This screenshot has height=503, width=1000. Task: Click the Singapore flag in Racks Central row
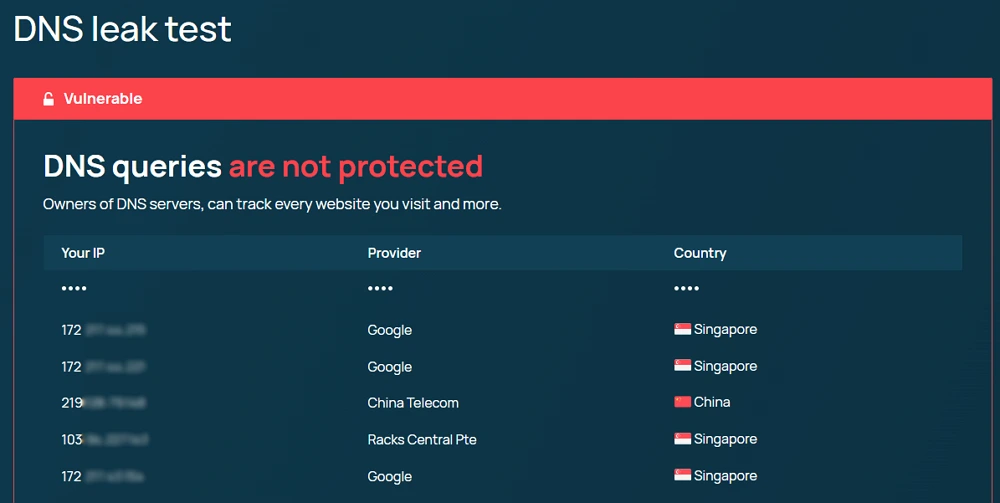point(682,439)
